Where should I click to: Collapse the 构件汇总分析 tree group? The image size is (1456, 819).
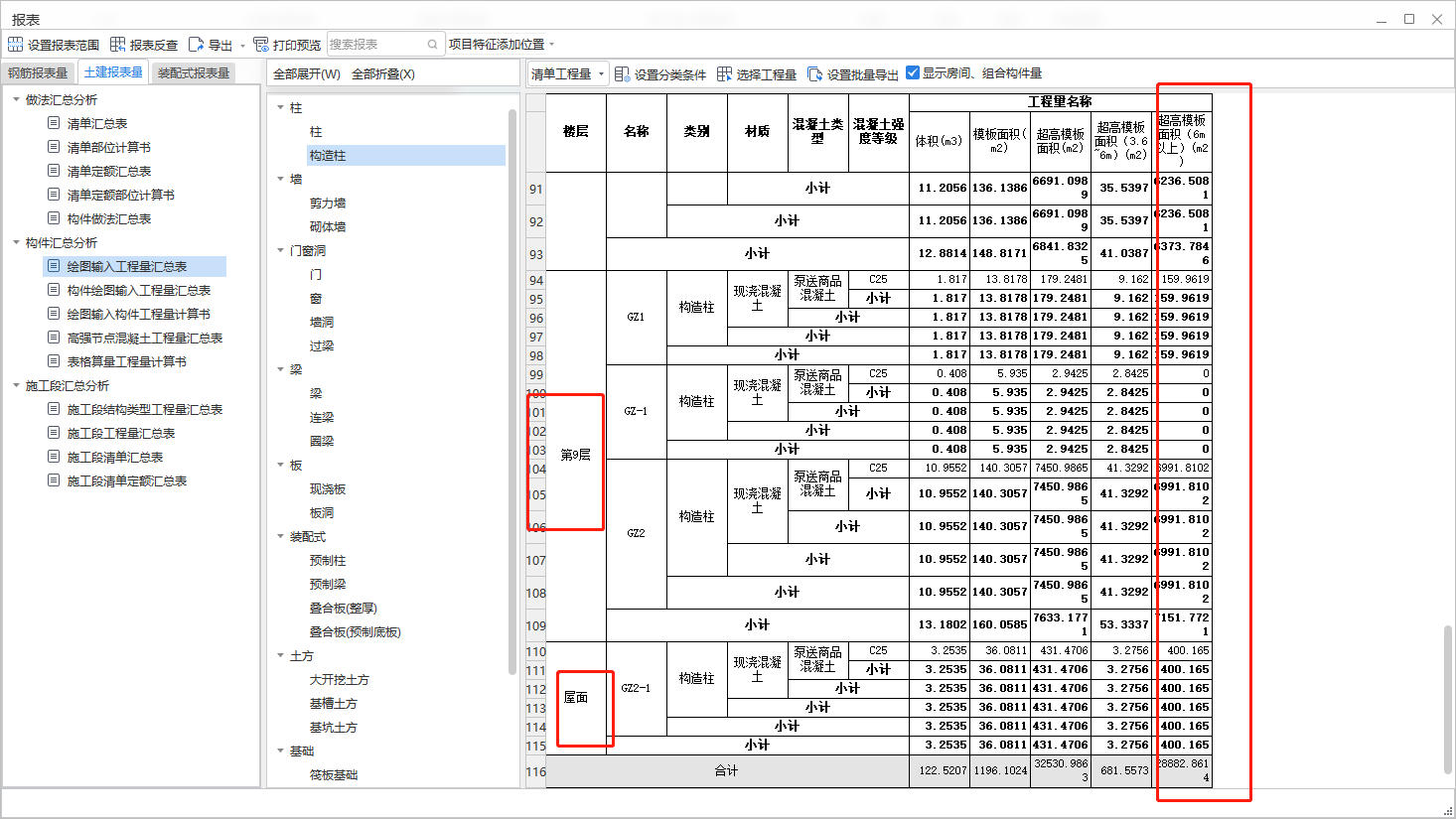click(x=16, y=242)
